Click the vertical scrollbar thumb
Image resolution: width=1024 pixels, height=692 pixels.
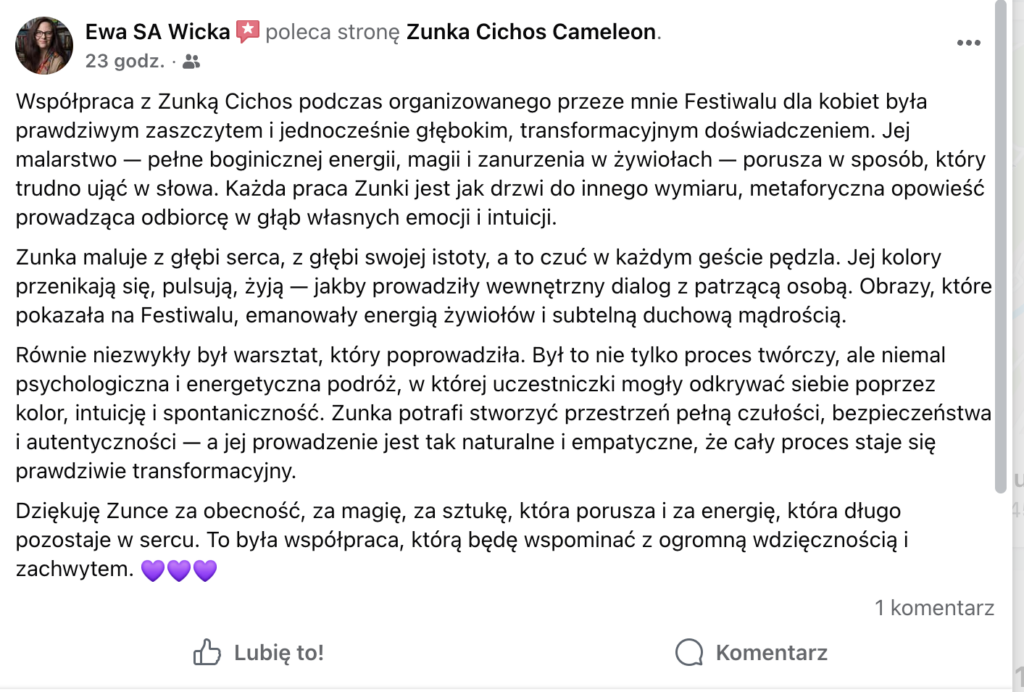[x=1002, y=250]
